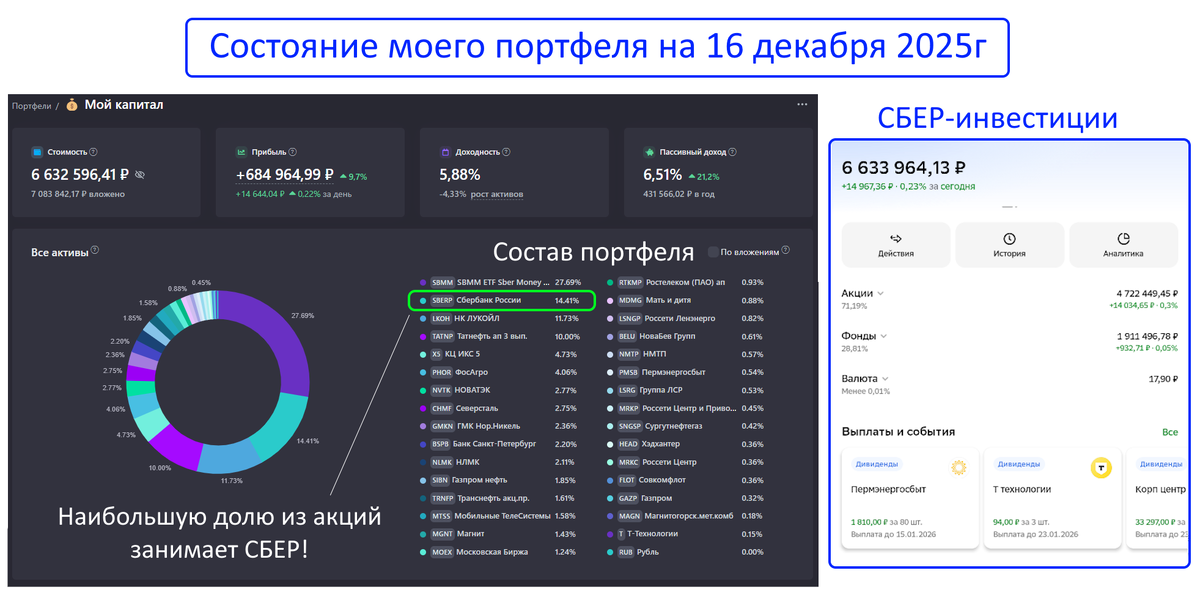Select the Транснефть акц.пр. asset row
1200x595 pixels.
500,498
